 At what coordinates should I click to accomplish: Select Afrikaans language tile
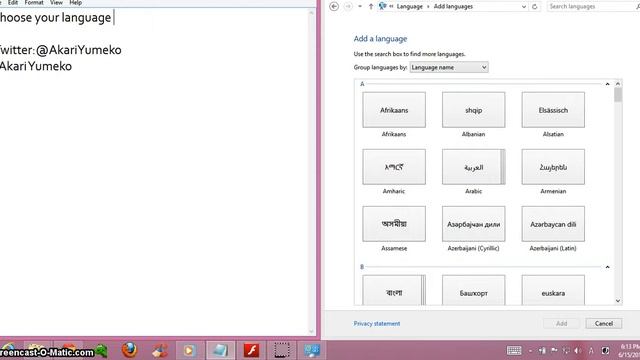[x=394, y=110]
